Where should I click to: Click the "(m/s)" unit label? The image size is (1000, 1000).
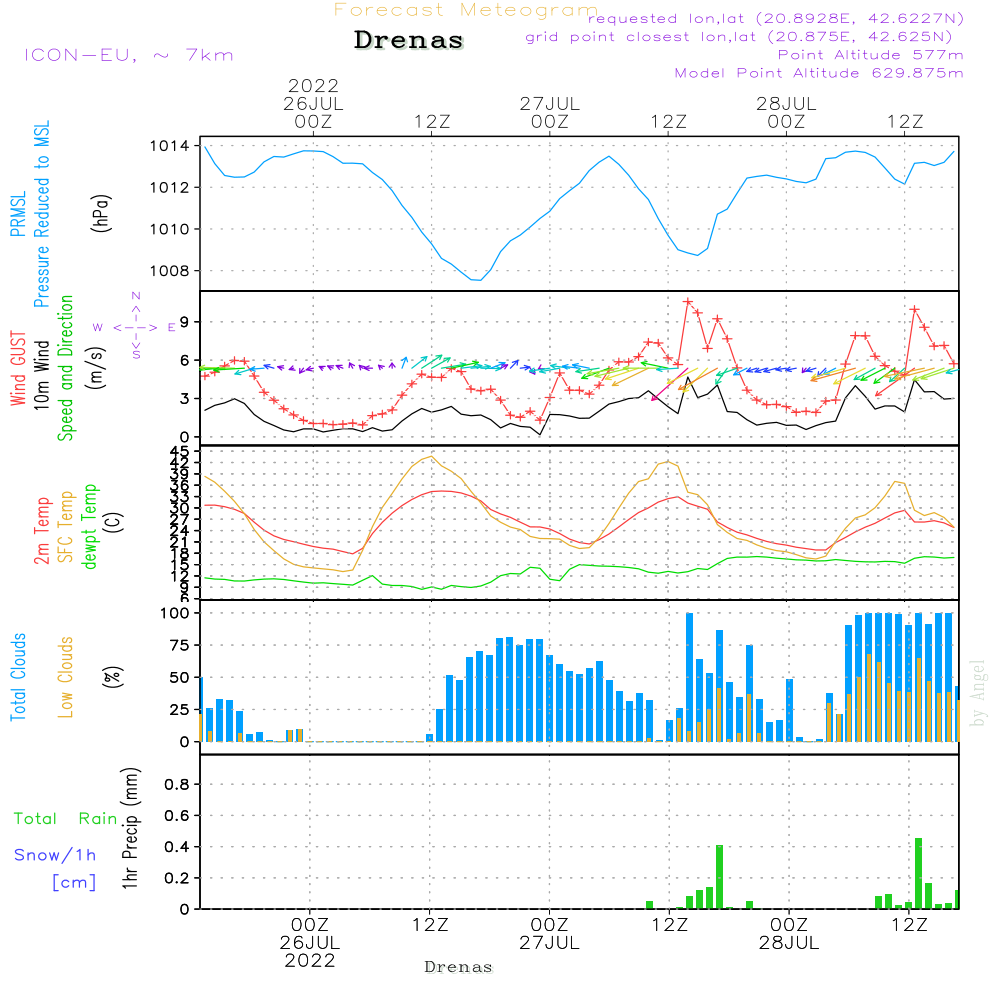click(x=96, y=368)
